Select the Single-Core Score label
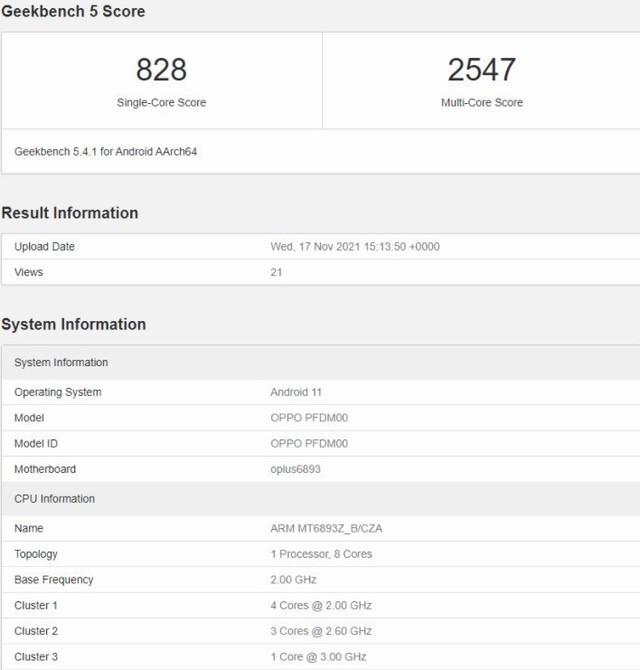640x670 pixels. 161,102
